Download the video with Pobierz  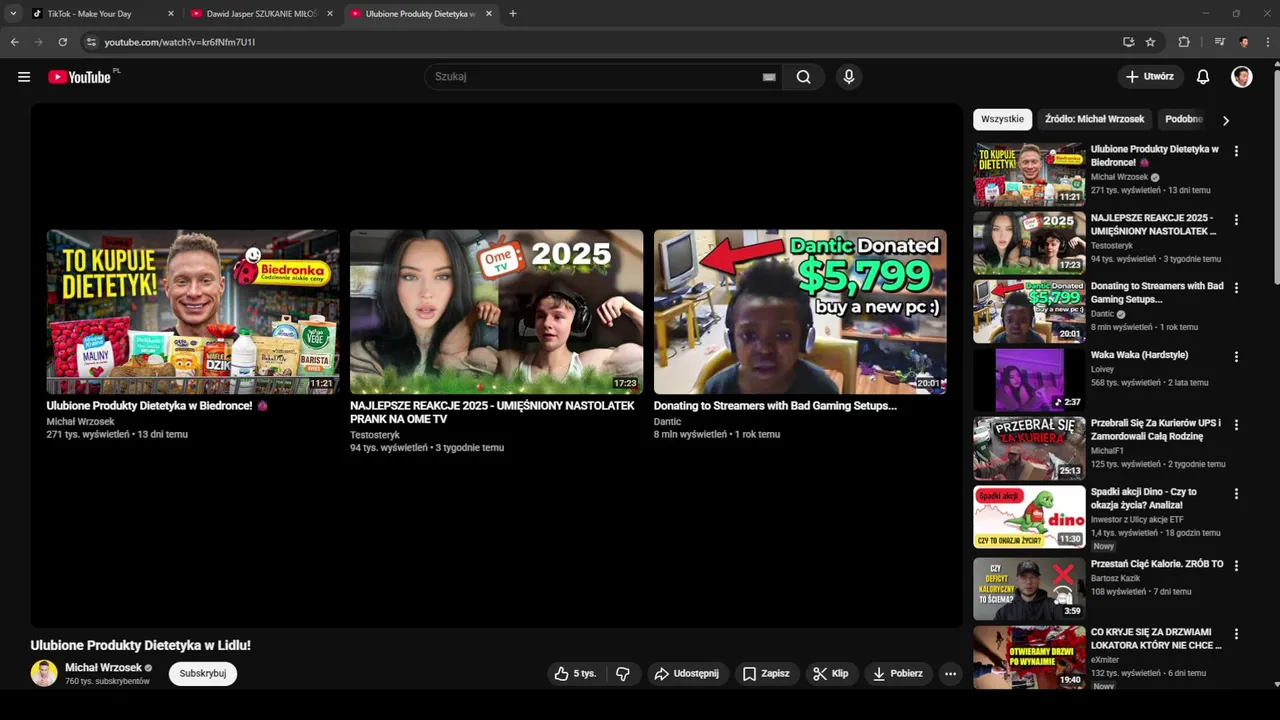click(x=898, y=674)
